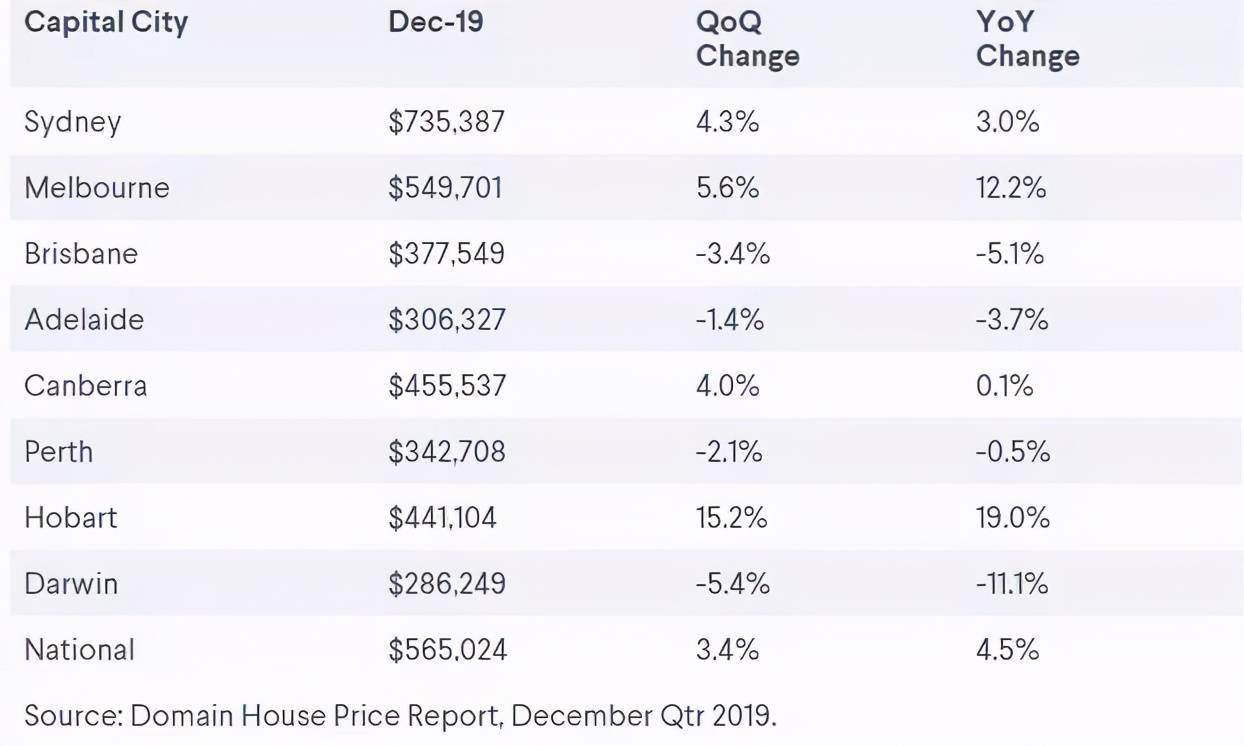Click the Hobart city name

(71, 518)
